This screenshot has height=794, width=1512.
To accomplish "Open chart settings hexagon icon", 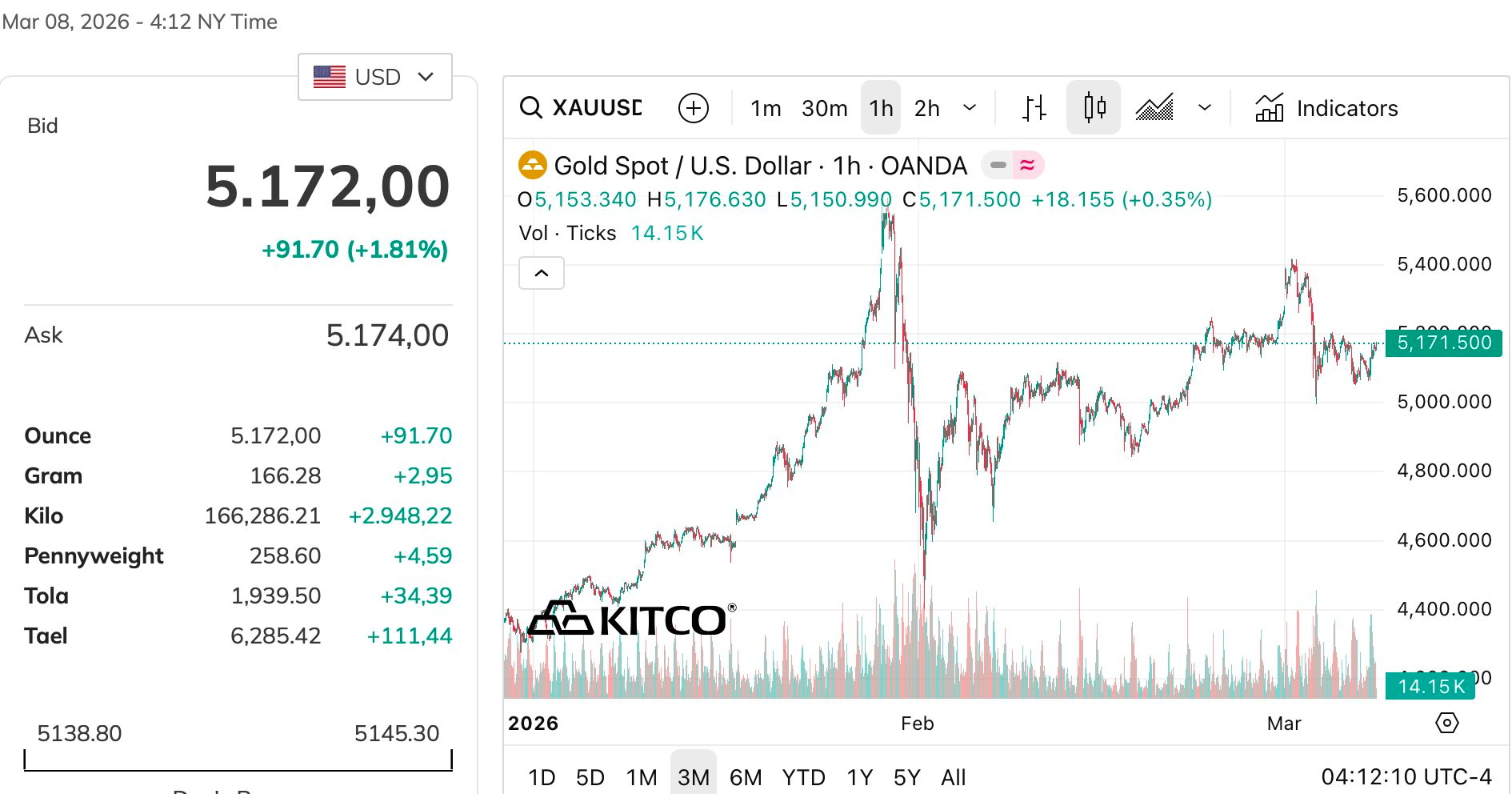I will click(x=1446, y=723).
